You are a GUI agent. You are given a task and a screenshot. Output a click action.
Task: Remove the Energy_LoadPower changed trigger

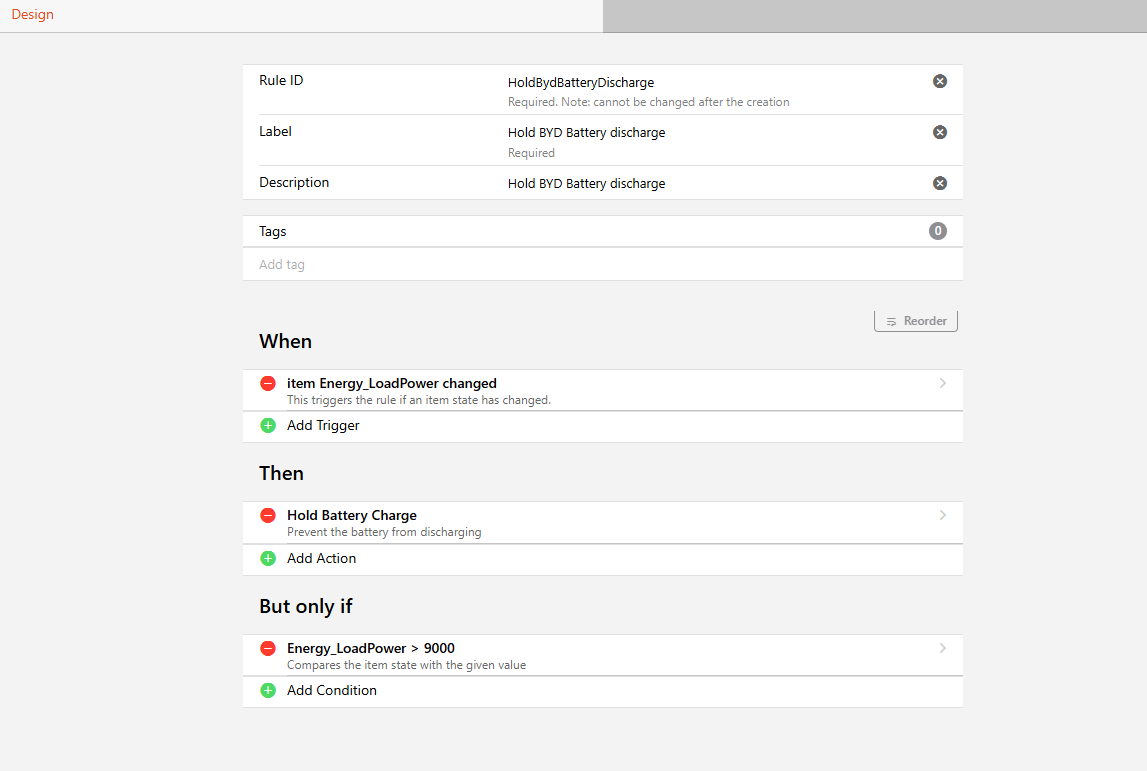pos(268,383)
